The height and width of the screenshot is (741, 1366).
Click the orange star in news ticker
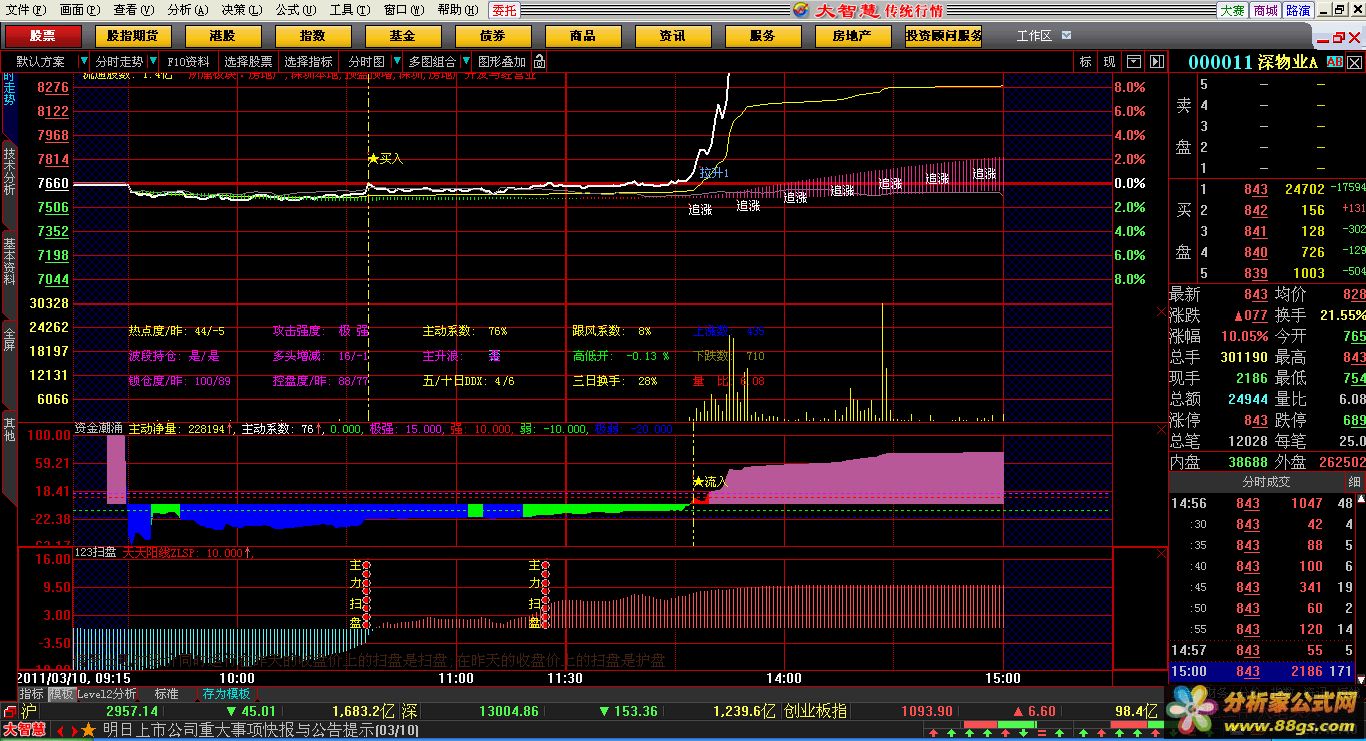(x=89, y=730)
